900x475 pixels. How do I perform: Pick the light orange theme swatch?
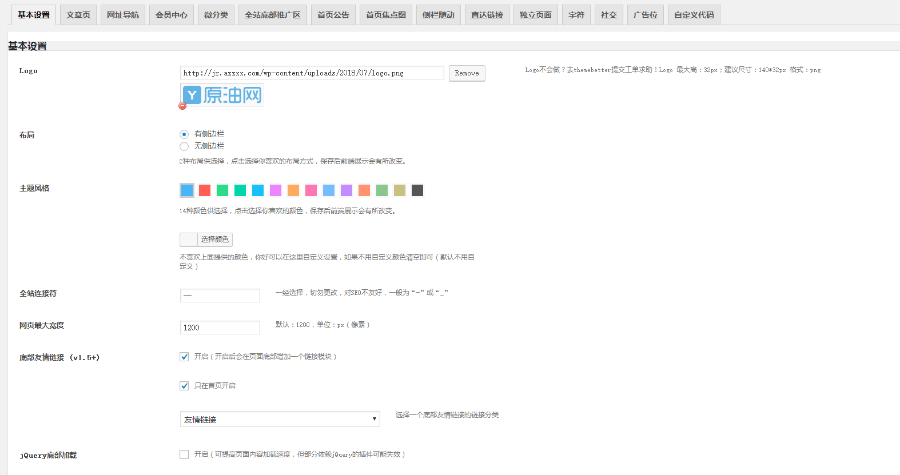(x=293, y=190)
